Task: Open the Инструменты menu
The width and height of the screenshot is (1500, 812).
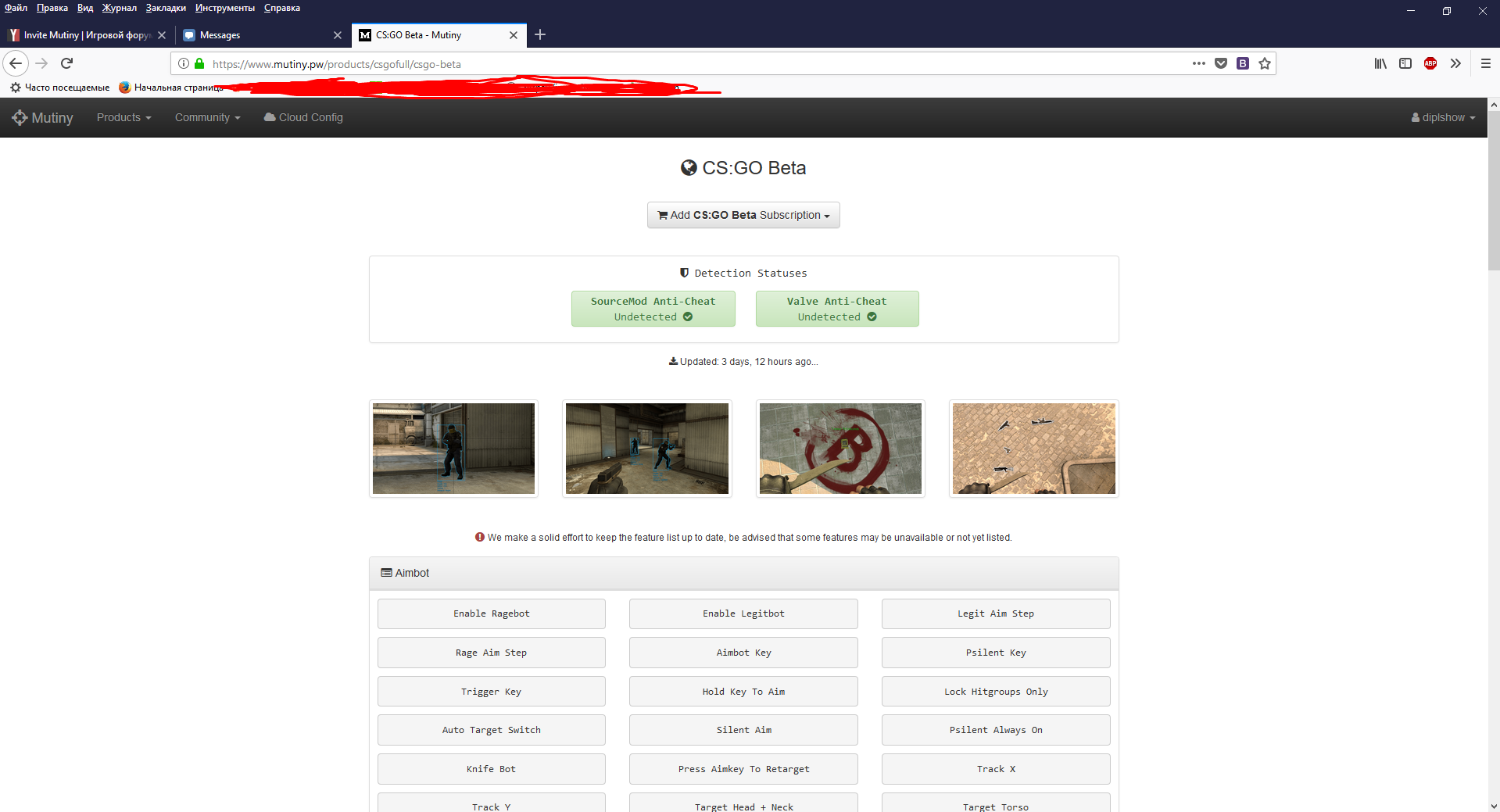Action: (x=225, y=8)
